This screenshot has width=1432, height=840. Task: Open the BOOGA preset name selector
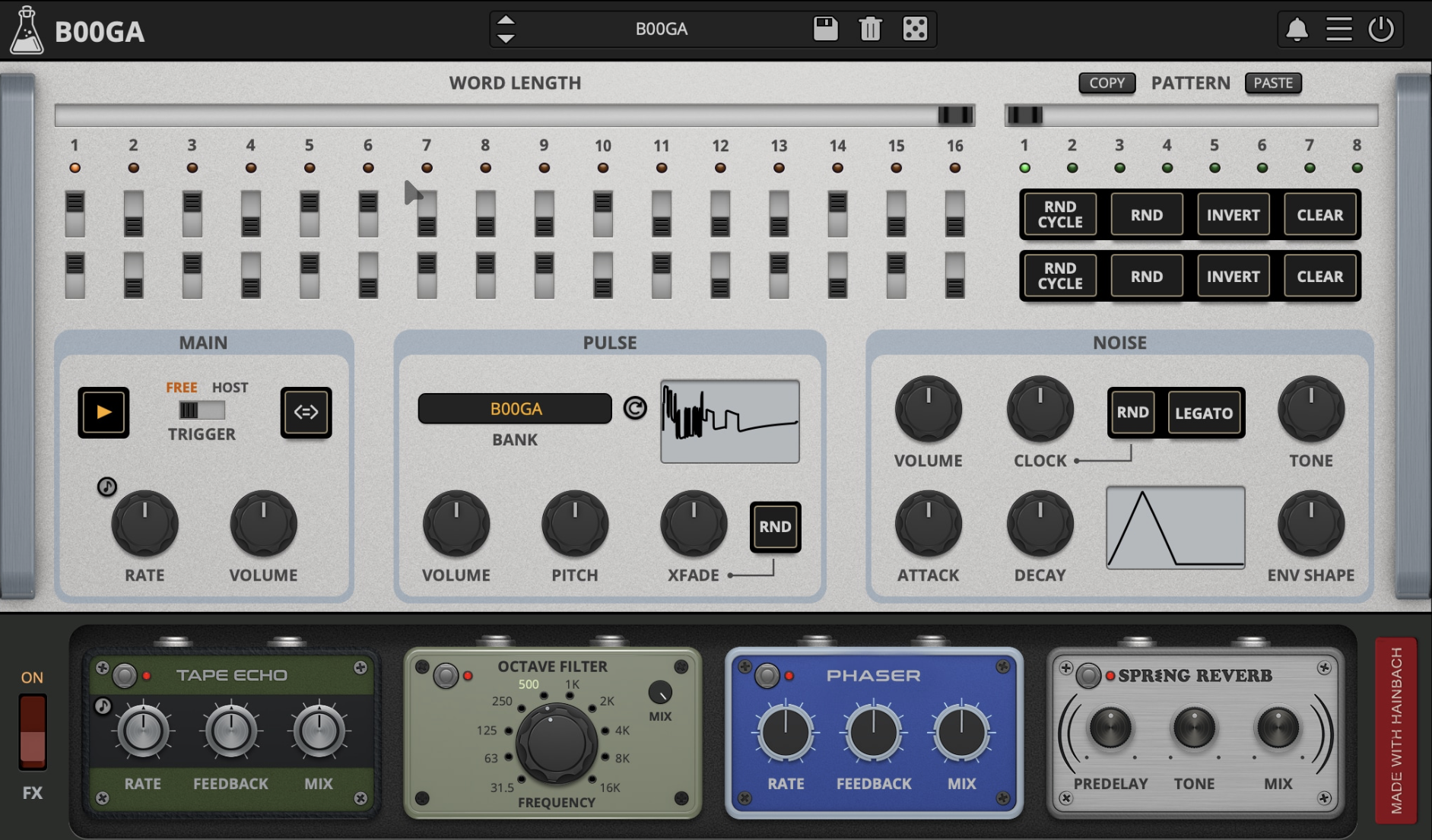coord(661,29)
